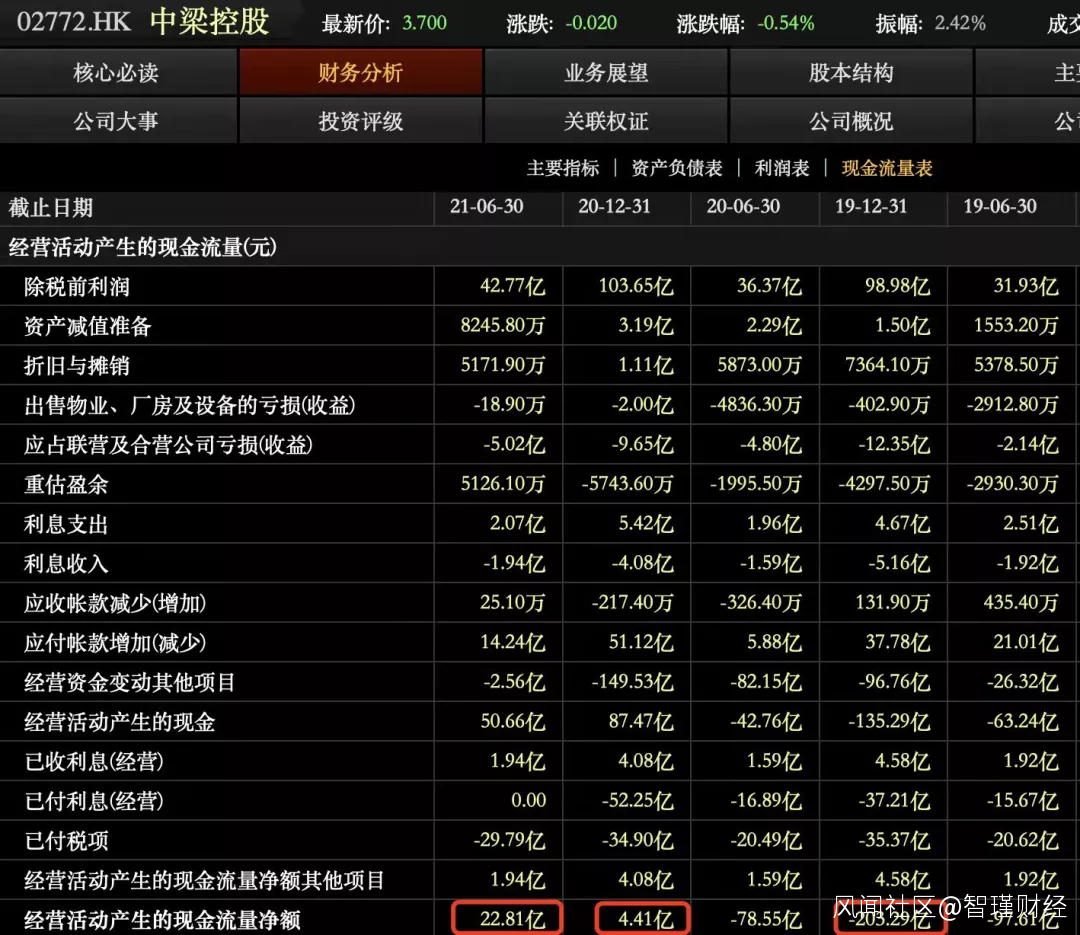This screenshot has width=1080, height=935.
Task: Select the 重估盈余 row label
Action: tap(66, 484)
